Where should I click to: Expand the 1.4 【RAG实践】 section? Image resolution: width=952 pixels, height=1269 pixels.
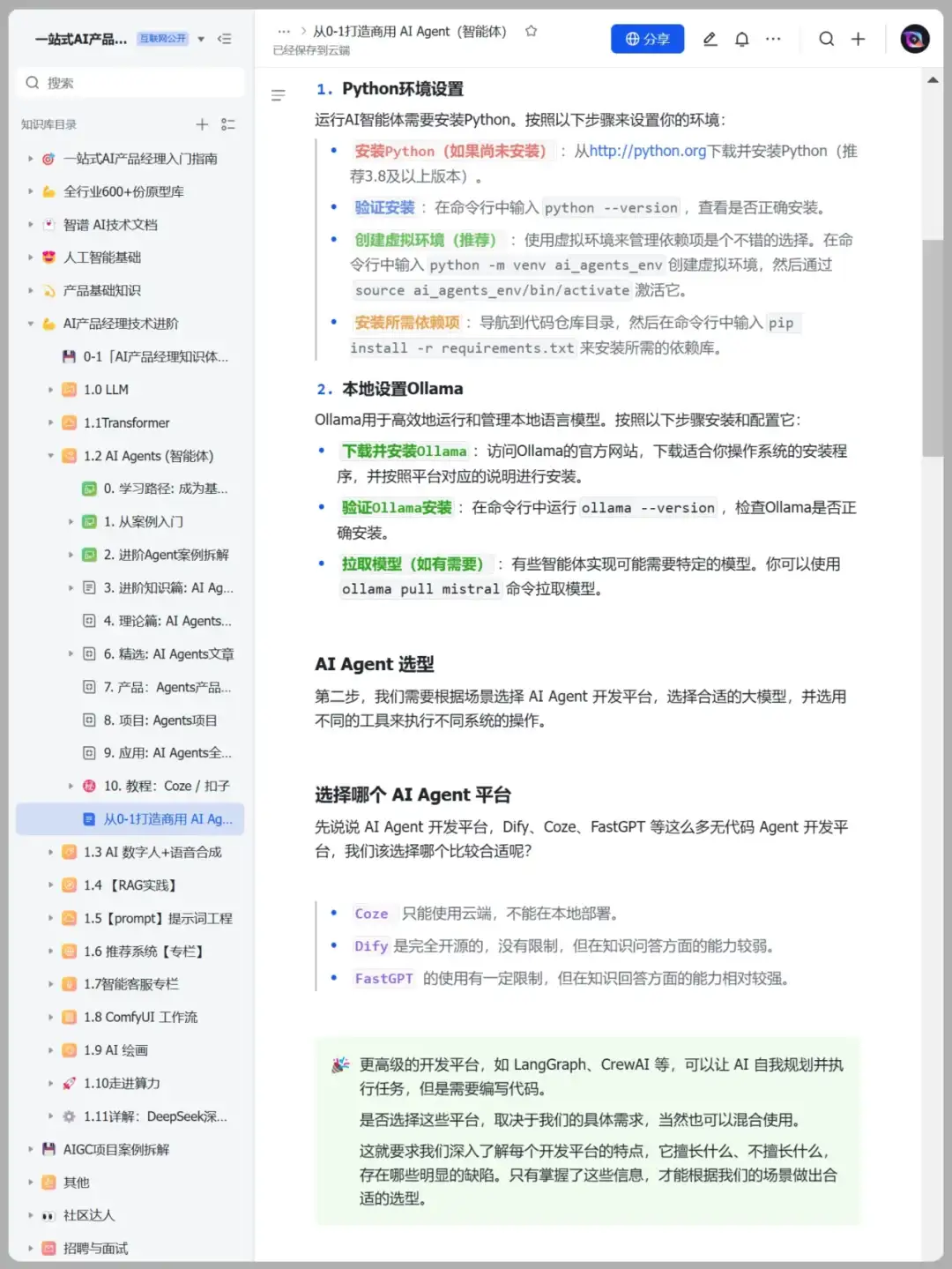(x=50, y=885)
